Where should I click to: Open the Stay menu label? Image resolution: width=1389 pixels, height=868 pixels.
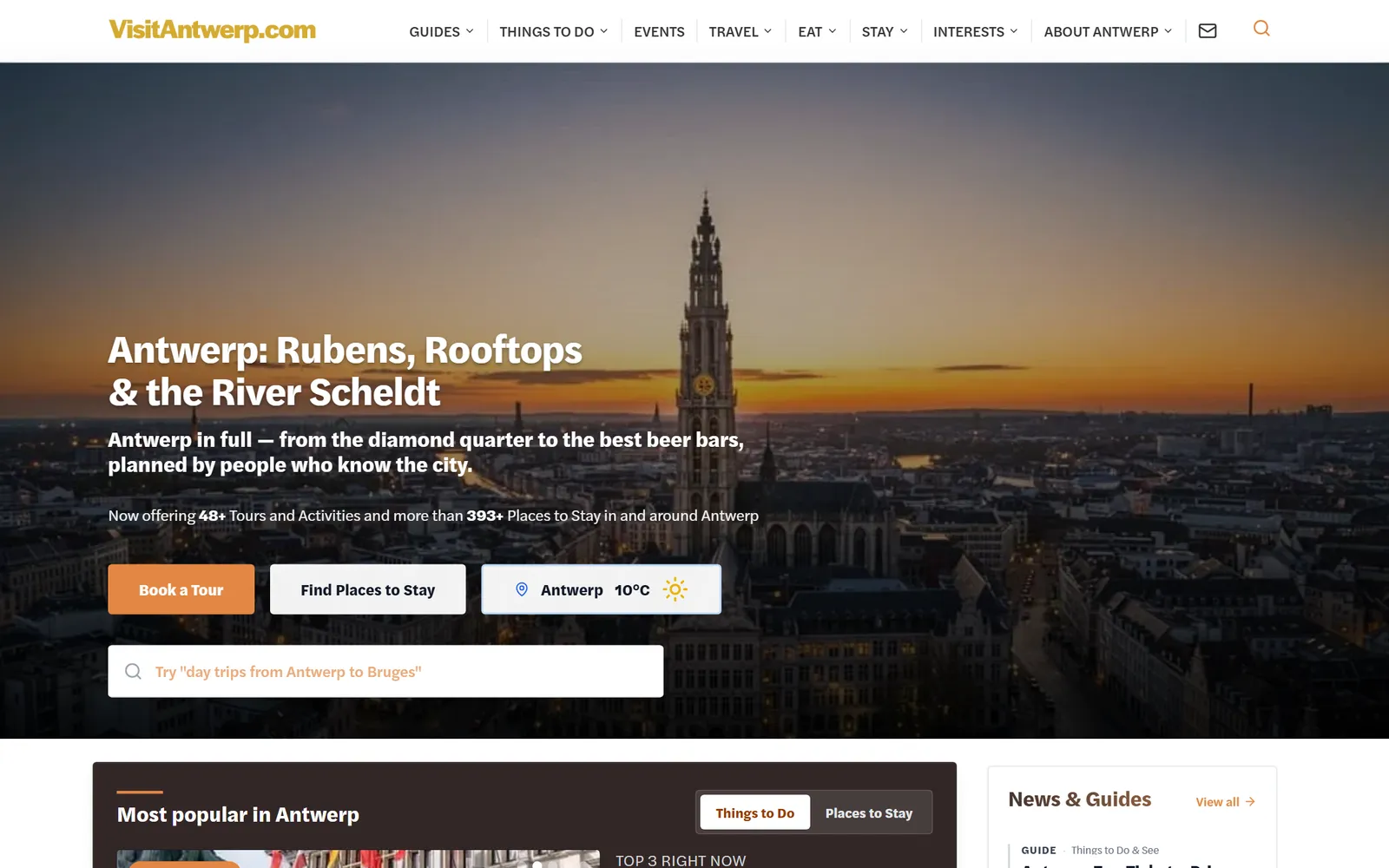[x=878, y=32]
